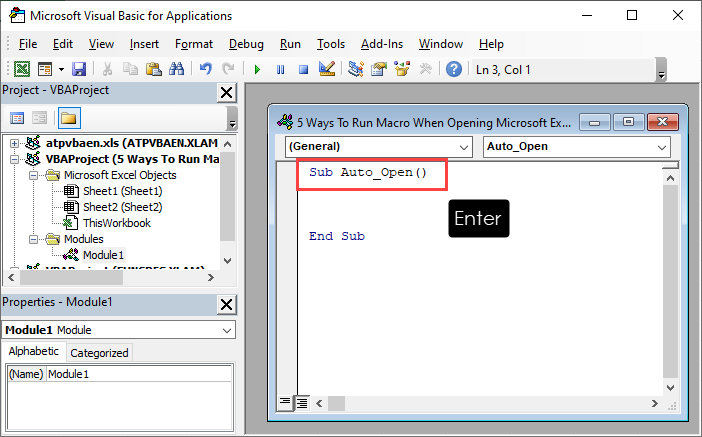Open the Help menu
Viewport: 702px width, 437px height.
pyautogui.click(x=491, y=44)
